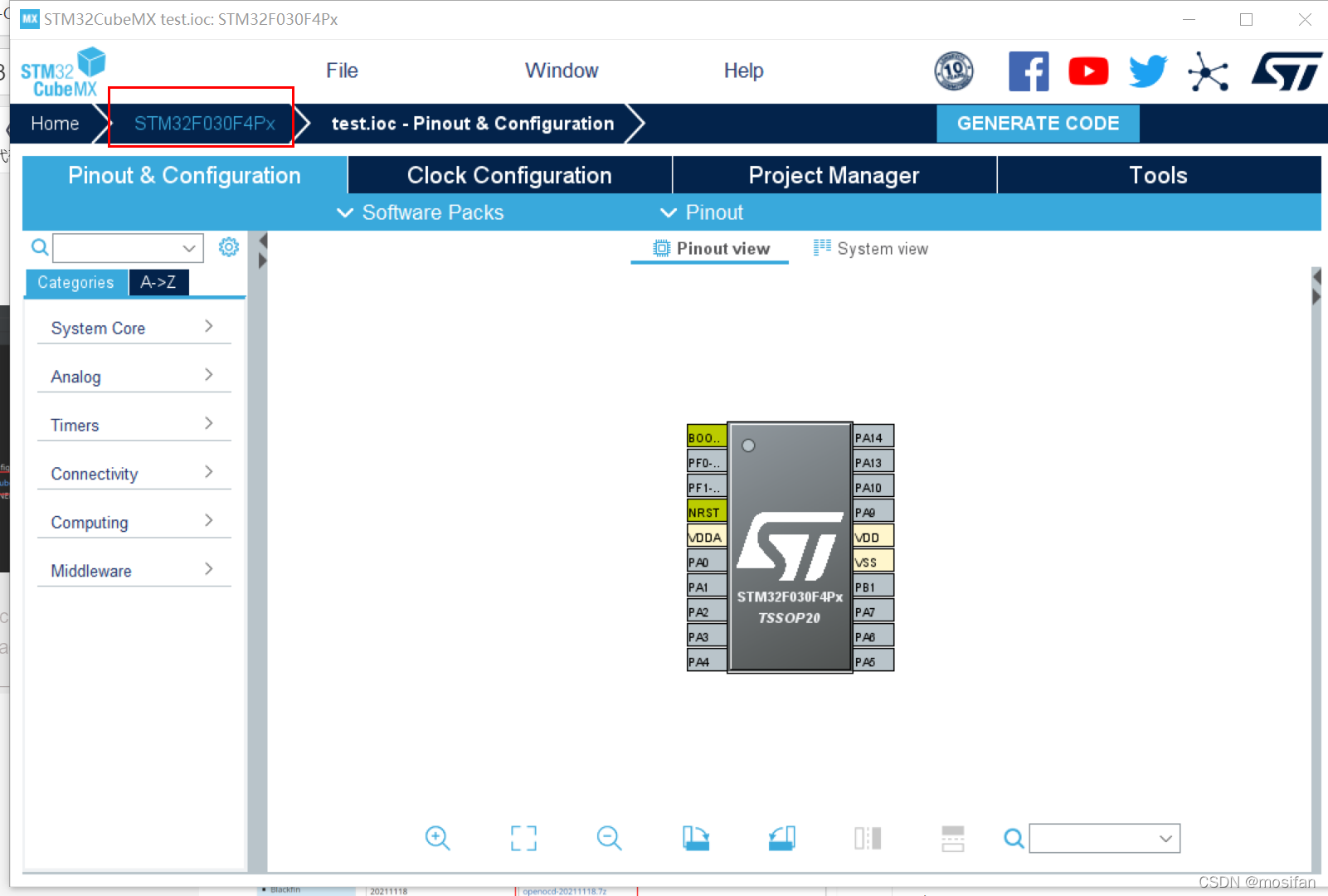This screenshot has height=896, width=1328.
Task: Open the Pinout dropdown menu
Action: 701,212
